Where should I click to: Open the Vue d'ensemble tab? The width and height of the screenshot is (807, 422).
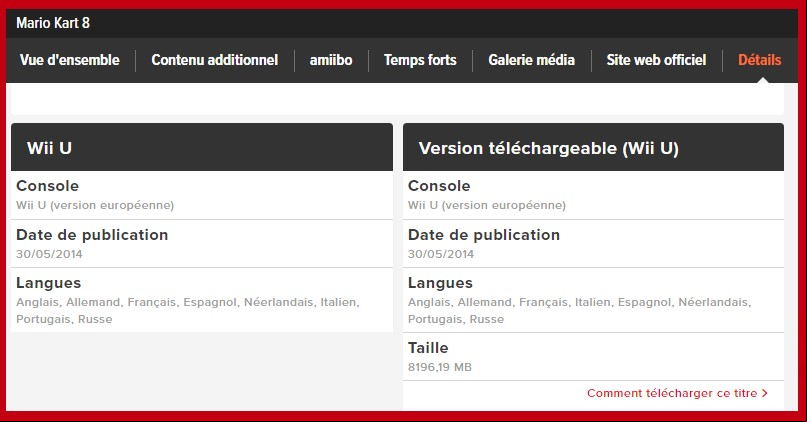[x=69, y=60]
